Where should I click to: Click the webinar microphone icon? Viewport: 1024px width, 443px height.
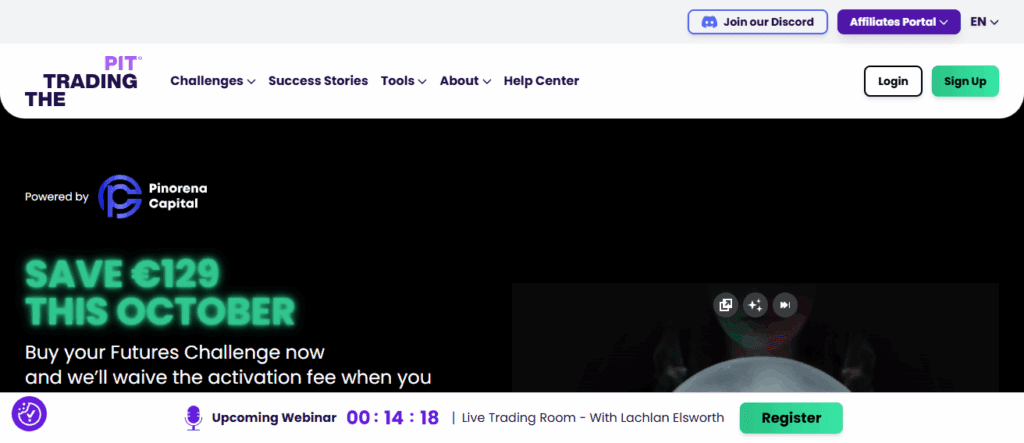tap(194, 418)
